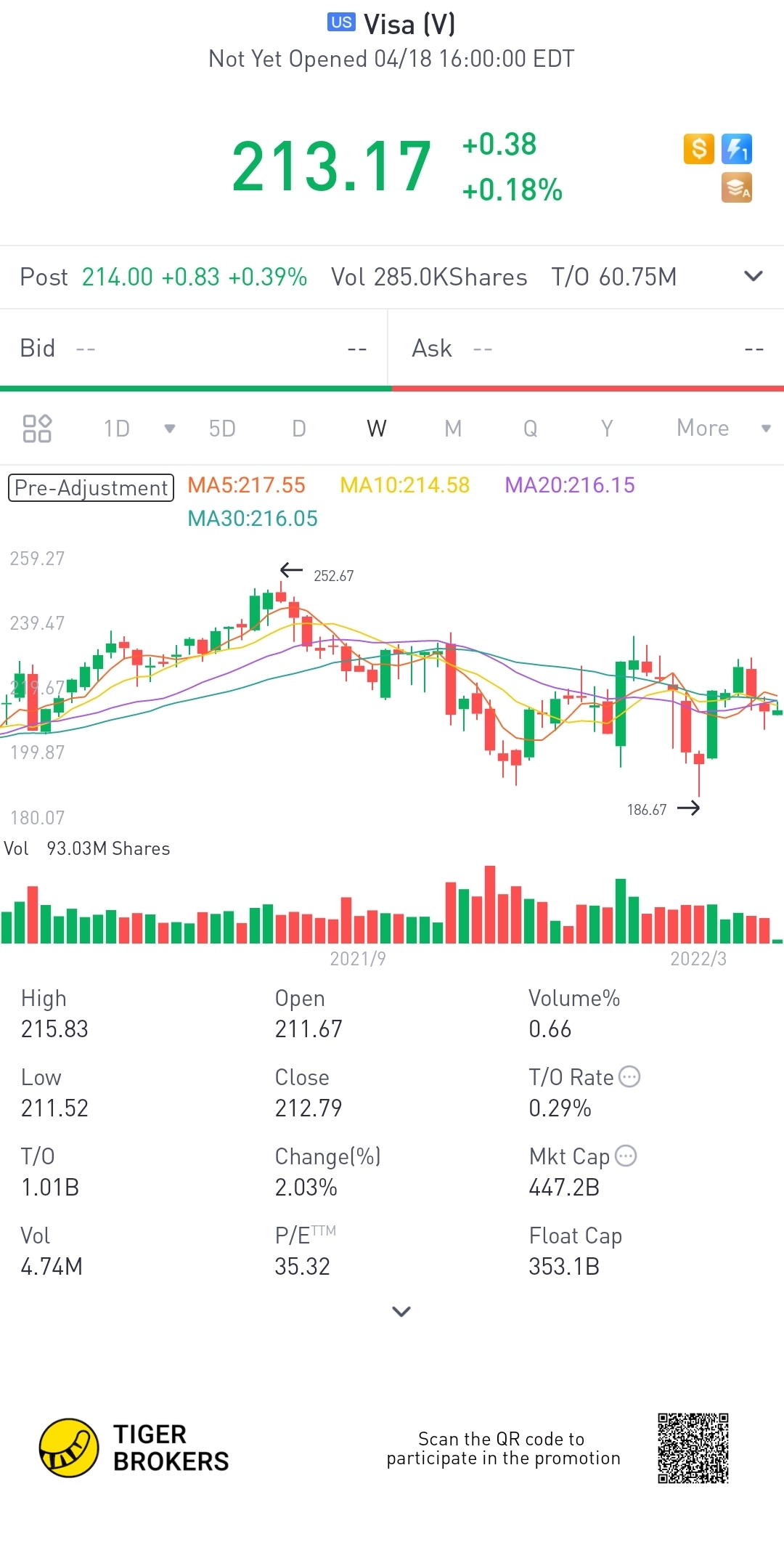The image size is (784, 1558).
Task: Tap the MA10:214.58 indicator label
Action: 405,485
